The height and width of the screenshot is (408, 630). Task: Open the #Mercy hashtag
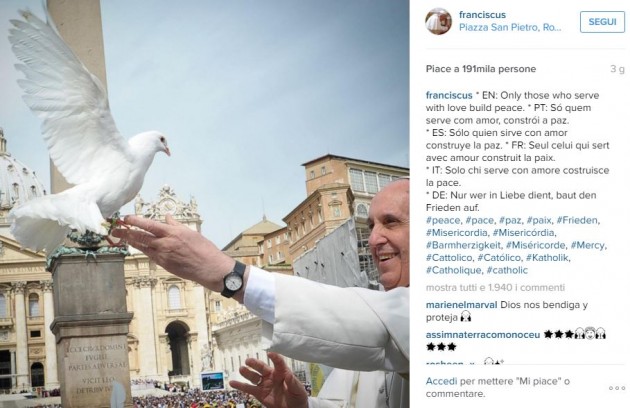point(588,245)
